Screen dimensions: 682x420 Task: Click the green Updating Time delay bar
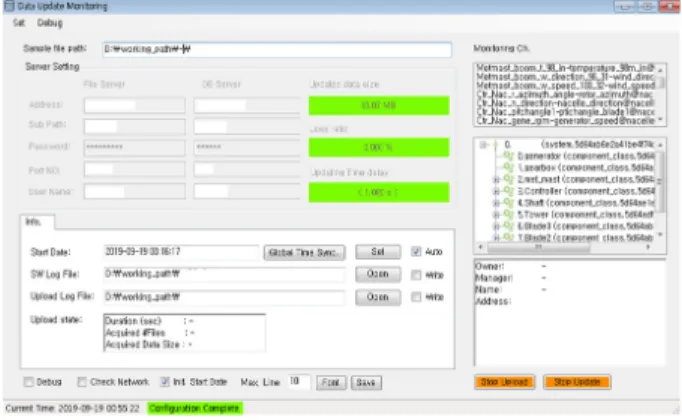tap(379, 192)
